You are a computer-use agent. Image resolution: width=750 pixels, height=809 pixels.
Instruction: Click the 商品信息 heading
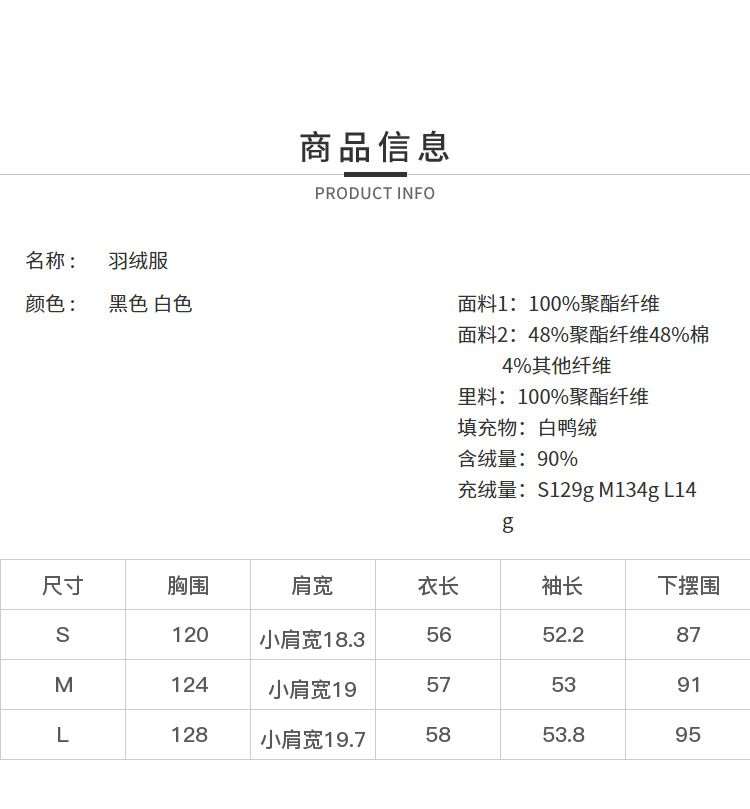pos(374,147)
